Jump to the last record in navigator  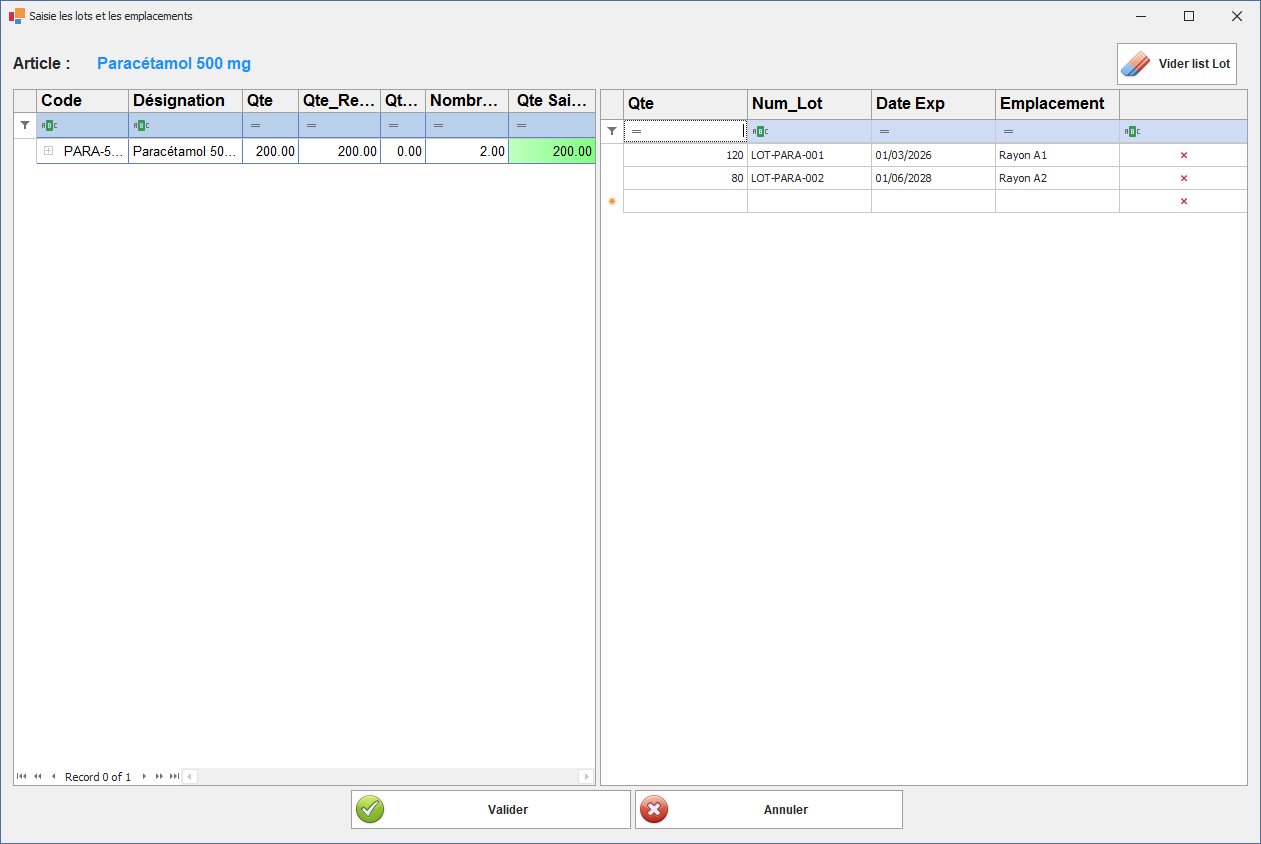pos(174,777)
